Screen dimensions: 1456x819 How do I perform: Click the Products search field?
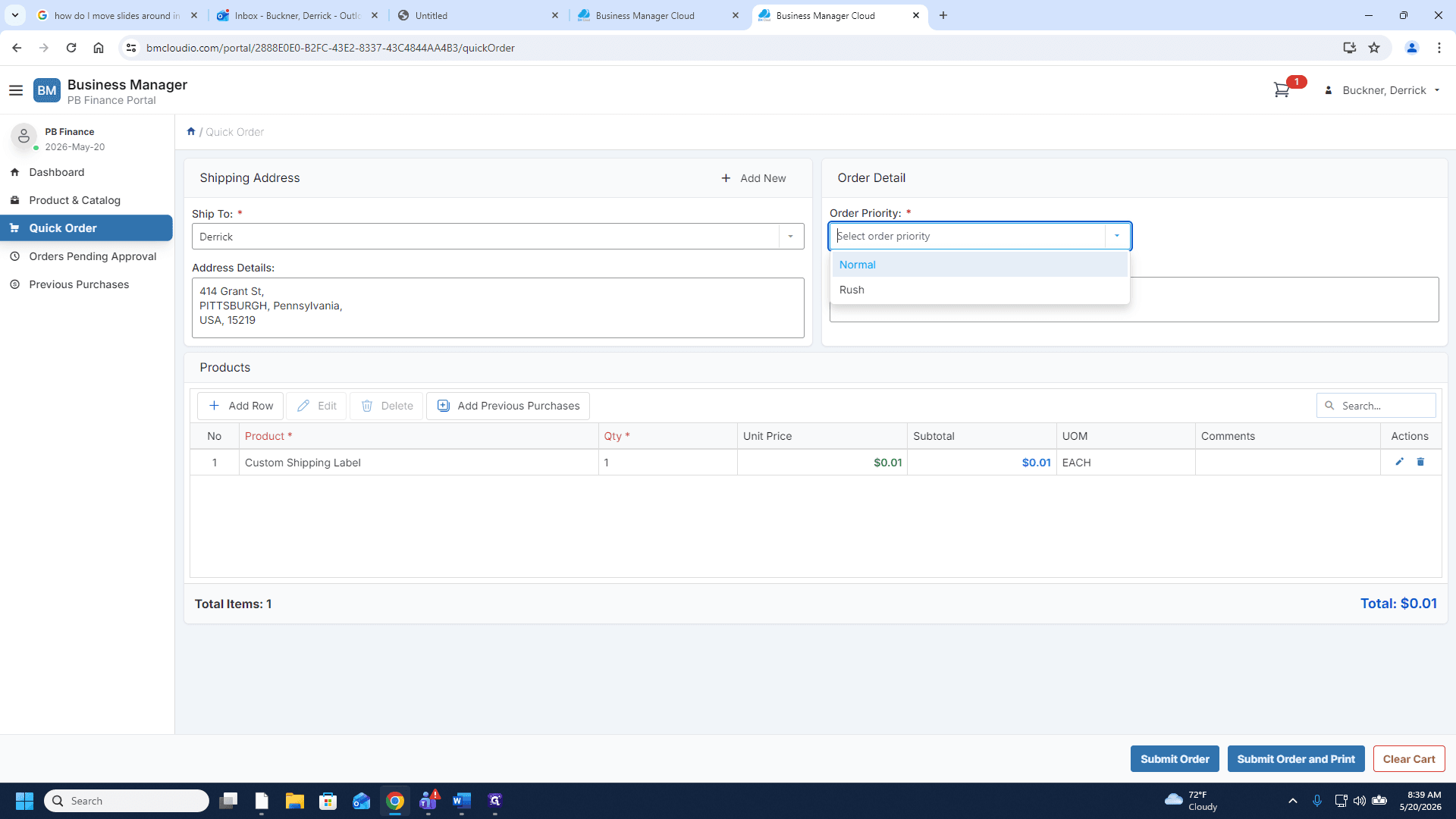1376,406
